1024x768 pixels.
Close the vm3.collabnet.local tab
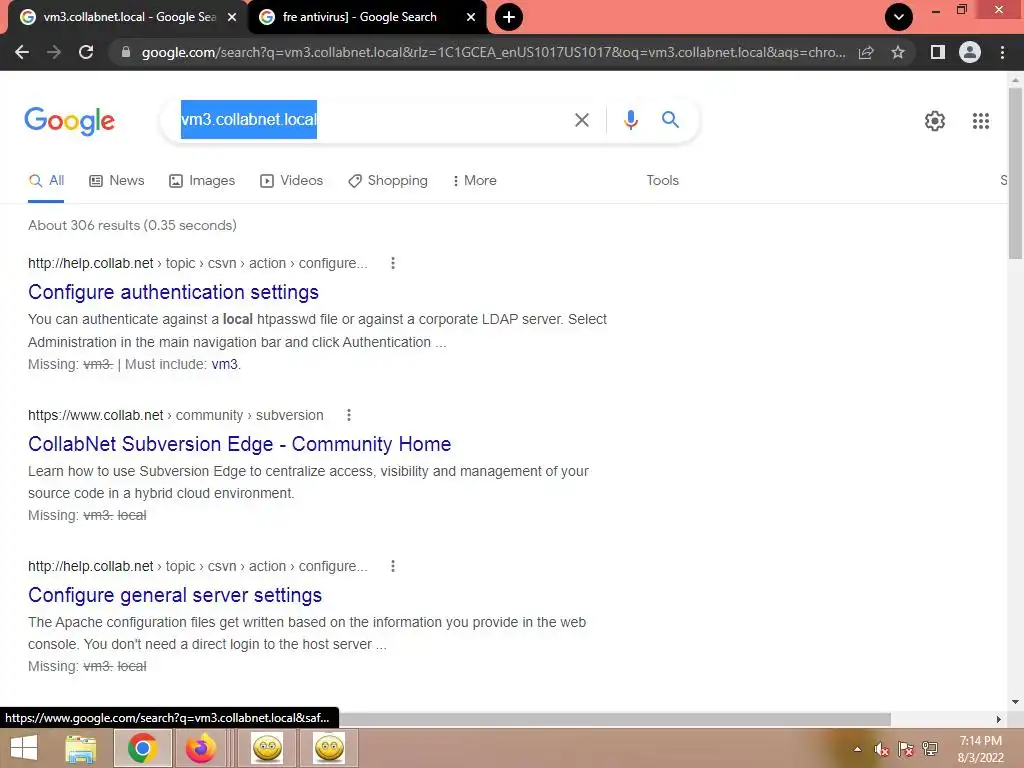click(232, 17)
